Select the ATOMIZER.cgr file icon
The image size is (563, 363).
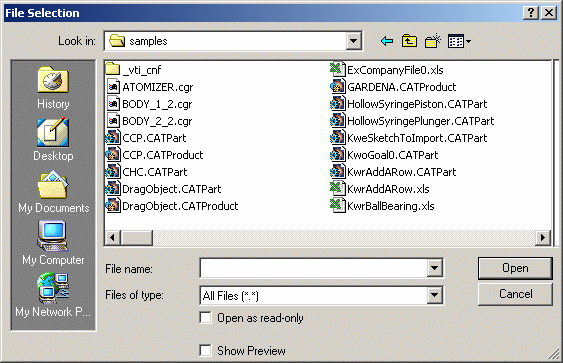[113, 87]
